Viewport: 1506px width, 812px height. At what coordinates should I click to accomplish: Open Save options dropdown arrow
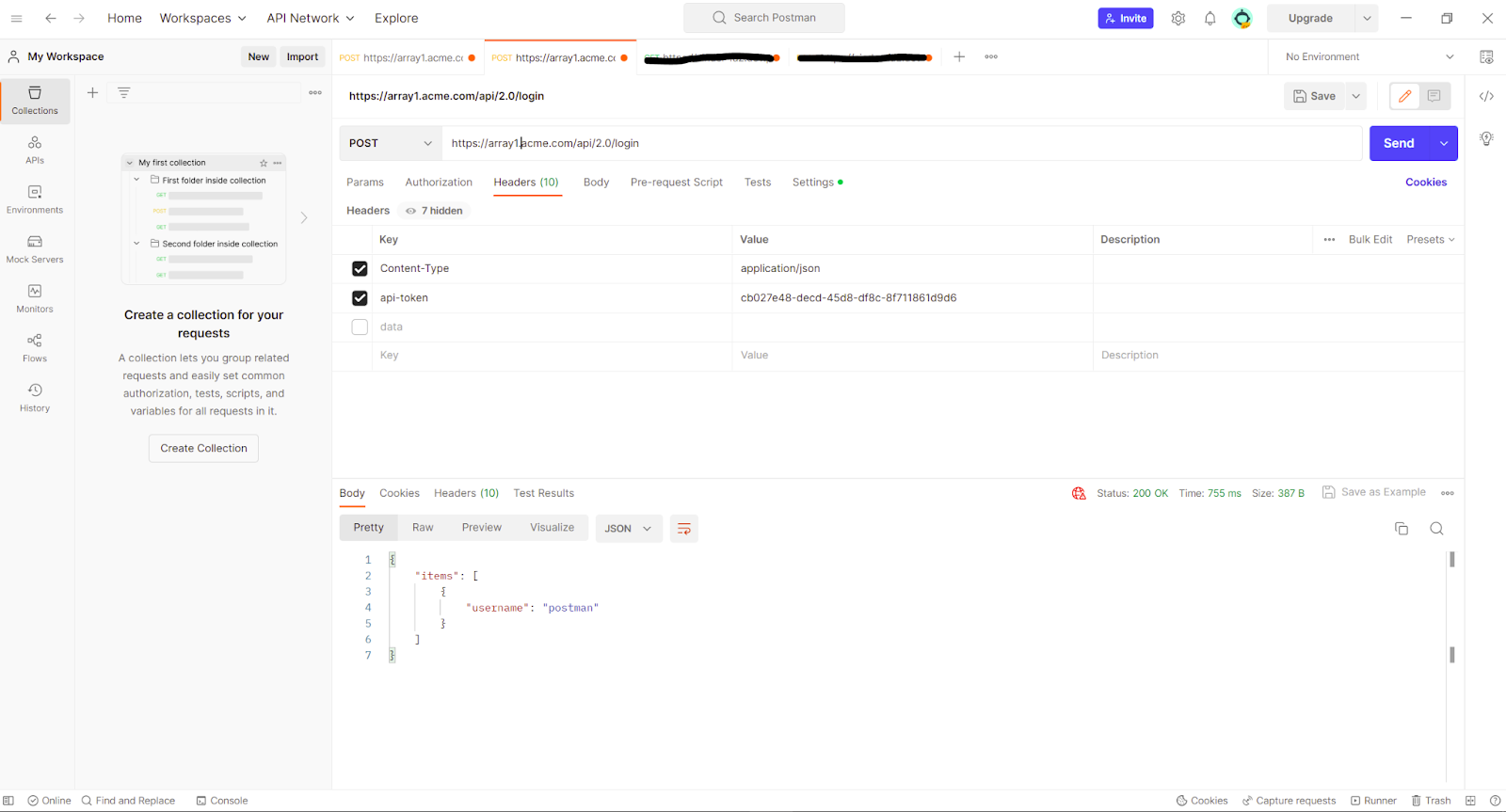(1356, 96)
